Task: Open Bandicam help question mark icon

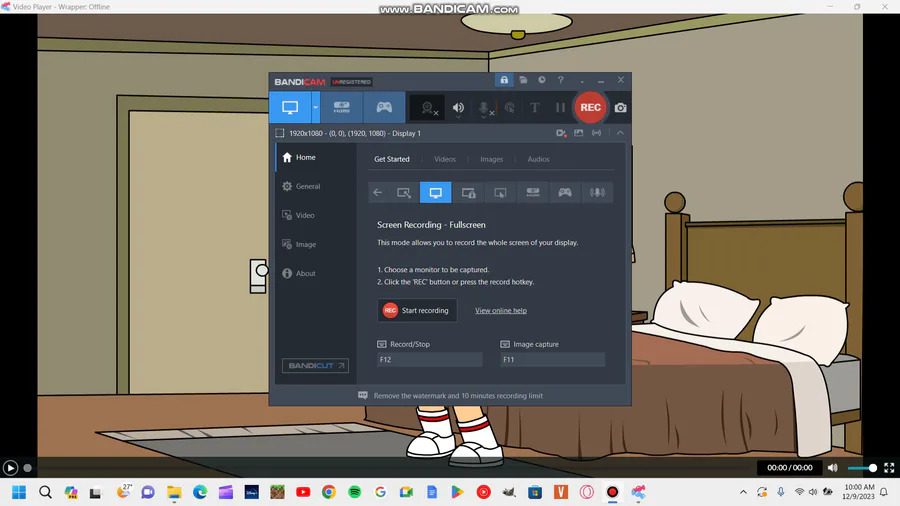Action: (x=561, y=80)
